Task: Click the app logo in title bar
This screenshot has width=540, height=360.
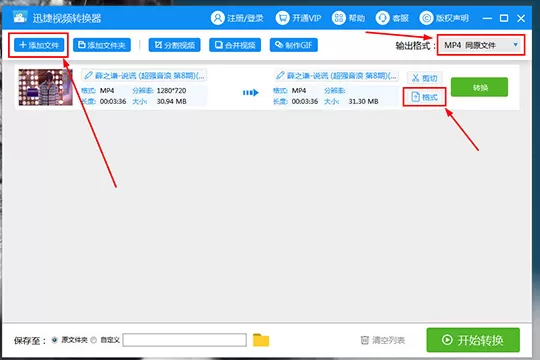Action: point(20,17)
